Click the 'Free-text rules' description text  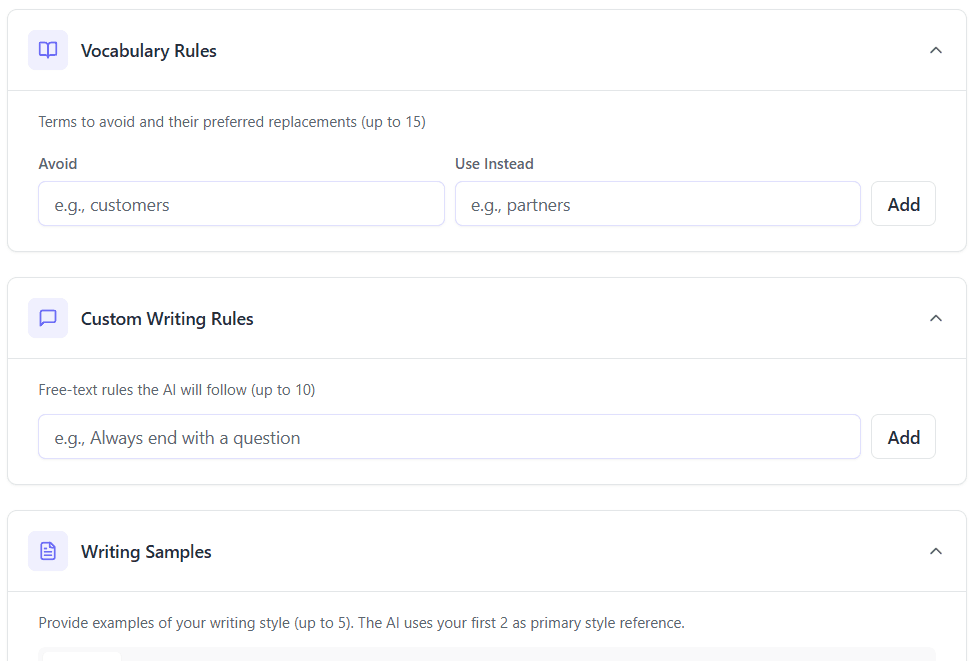click(x=177, y=390)
